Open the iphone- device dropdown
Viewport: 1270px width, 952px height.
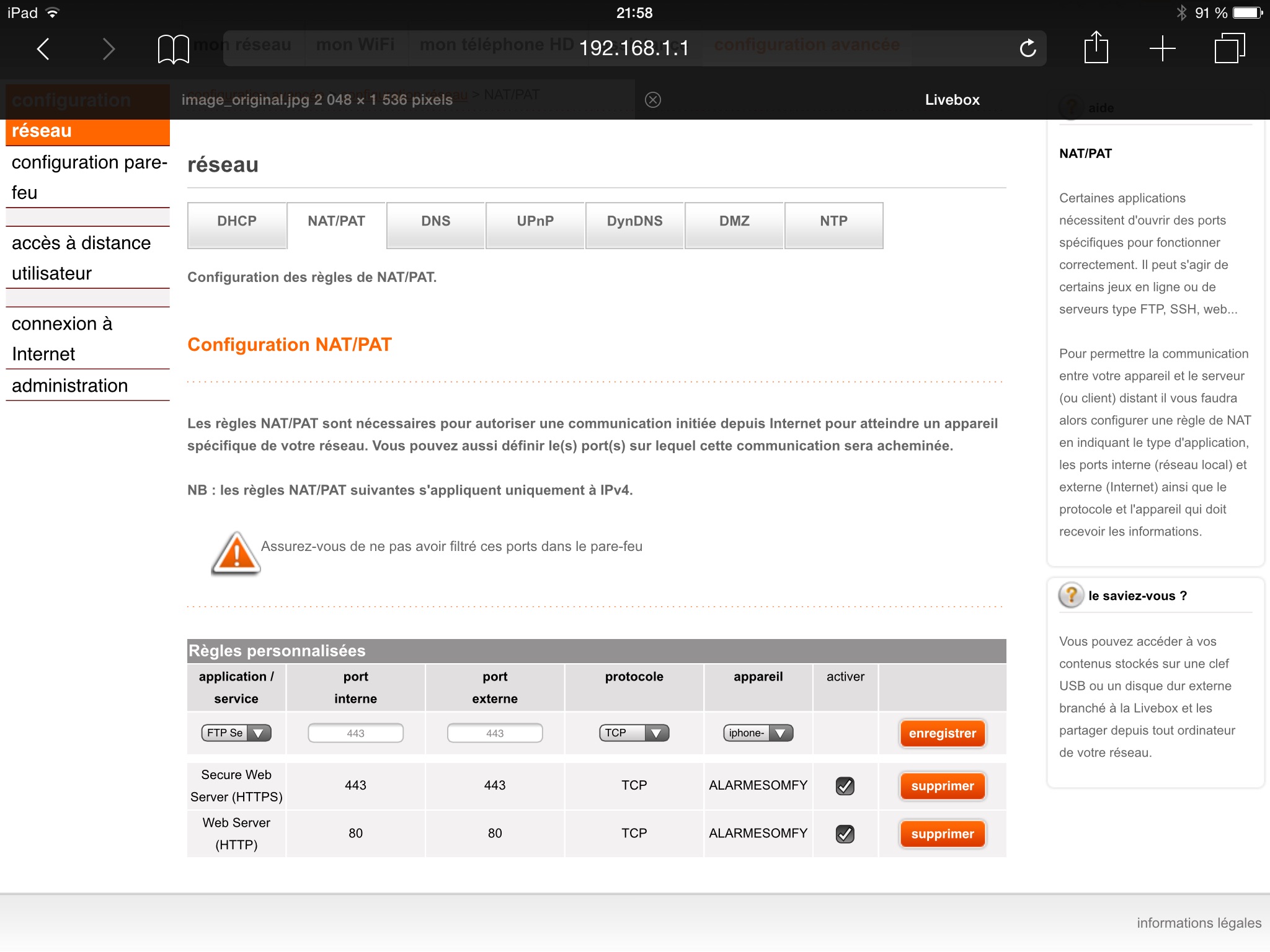pyautogui.click(x=758, y=733)
